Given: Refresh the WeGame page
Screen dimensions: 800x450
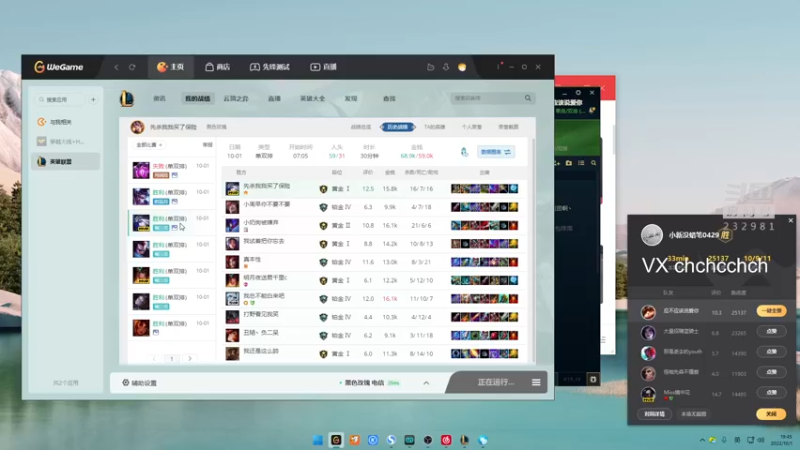Looking at the screenshot, I should (x=132, y=67).
